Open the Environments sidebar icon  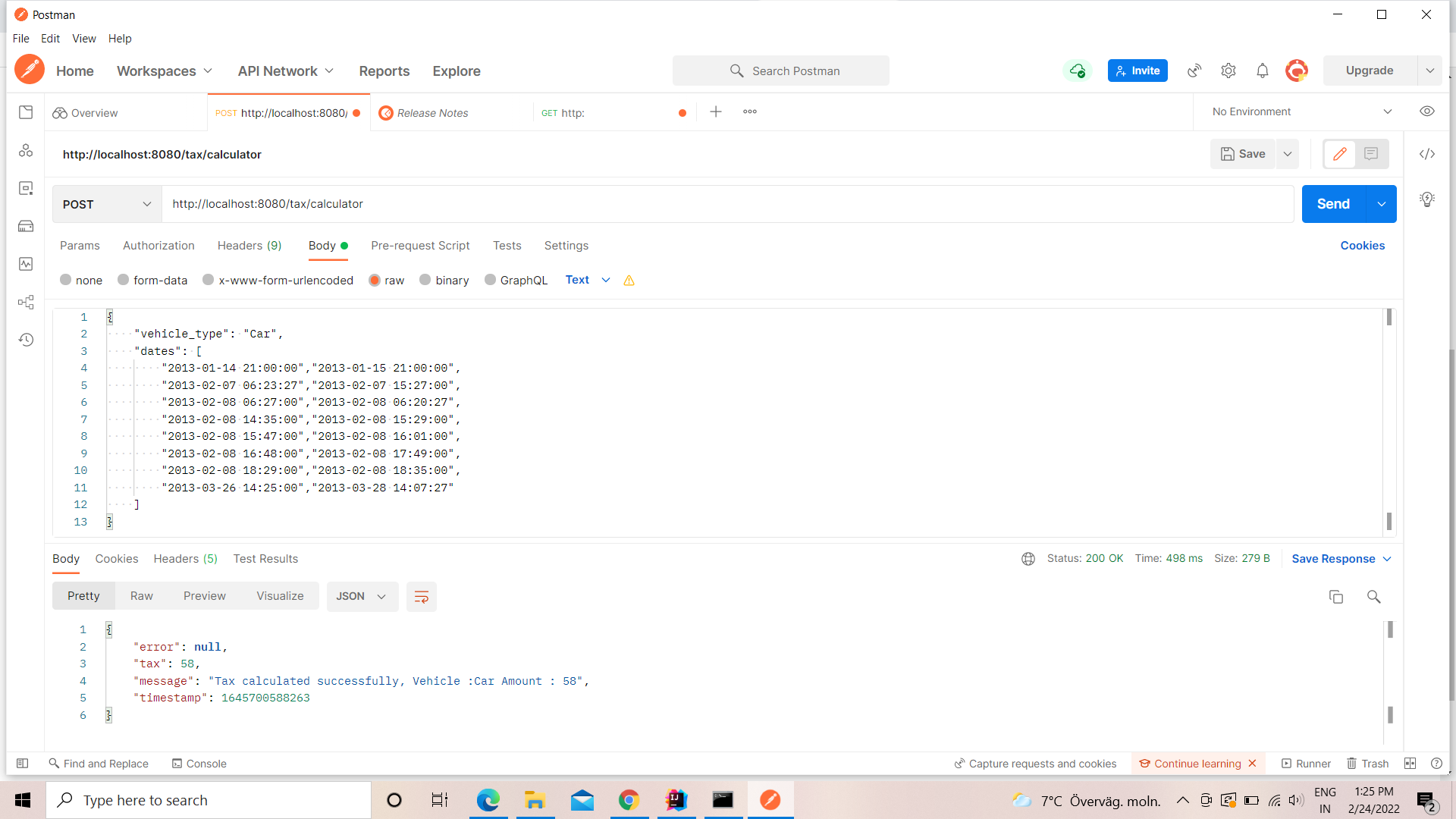coord(26,188)
